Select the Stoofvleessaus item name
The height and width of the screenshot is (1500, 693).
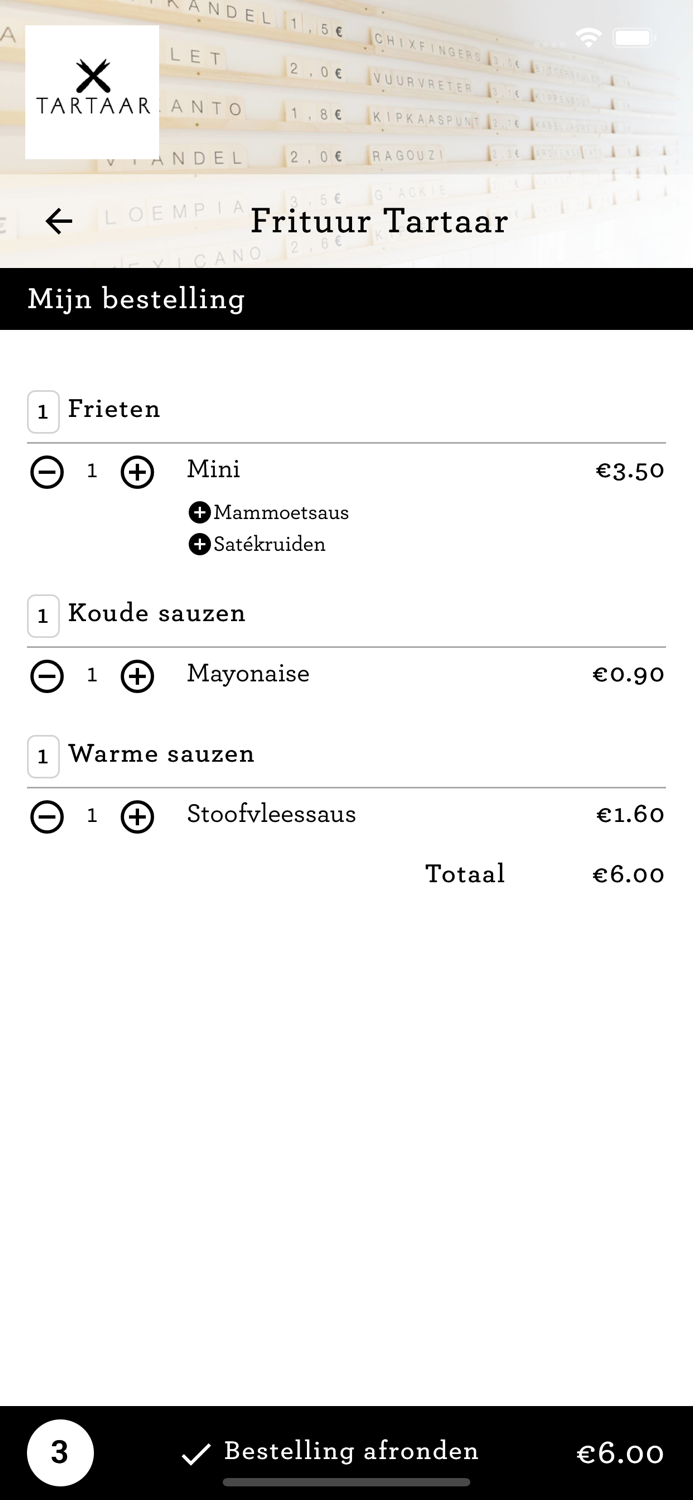click(271, 814)
